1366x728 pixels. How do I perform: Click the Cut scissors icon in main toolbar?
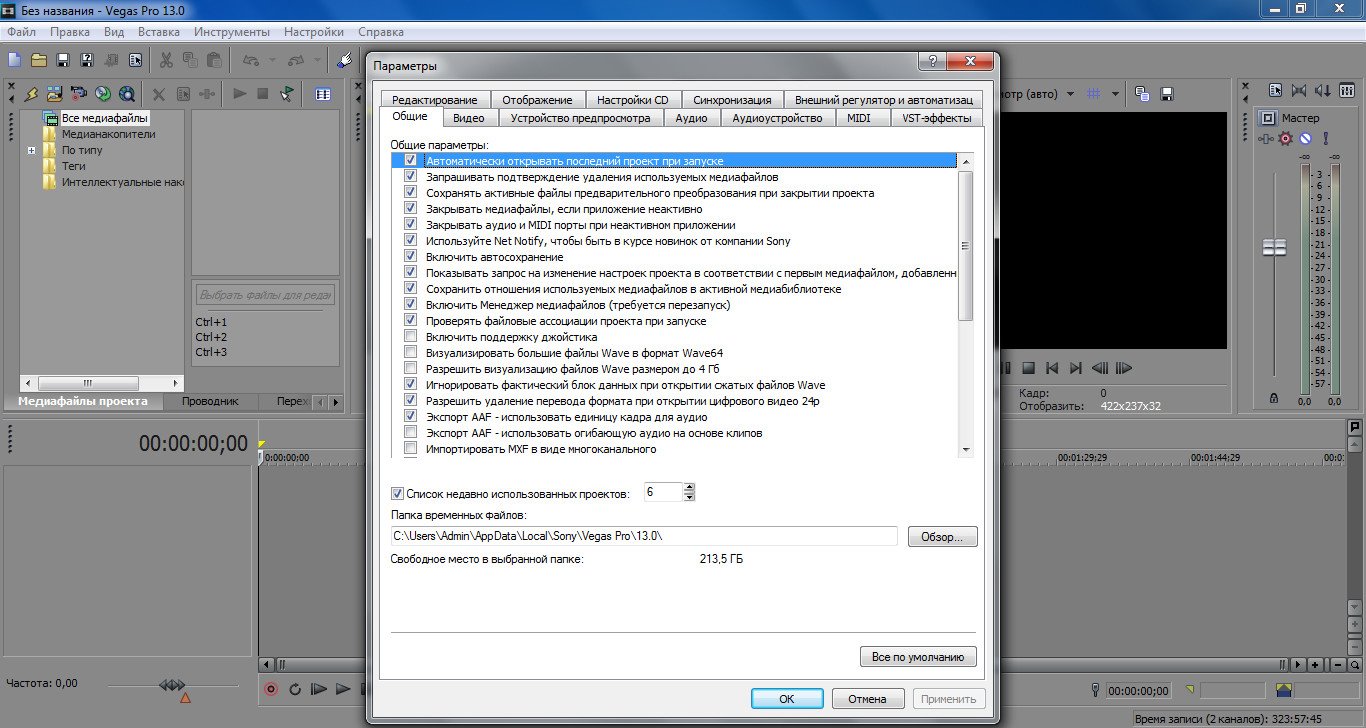click(166, 61)
